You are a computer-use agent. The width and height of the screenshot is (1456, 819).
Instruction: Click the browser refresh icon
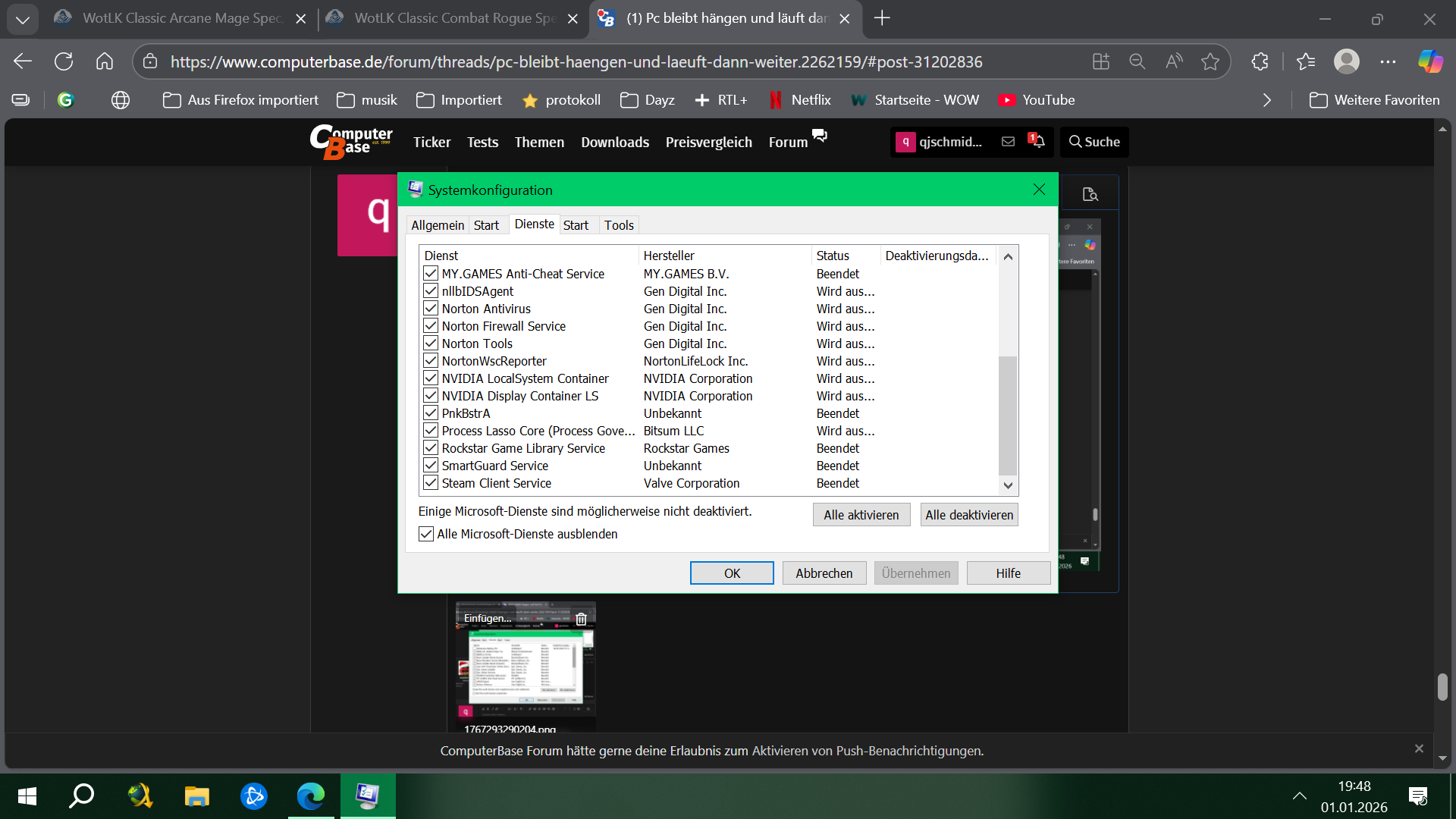(x=64, y=61)
